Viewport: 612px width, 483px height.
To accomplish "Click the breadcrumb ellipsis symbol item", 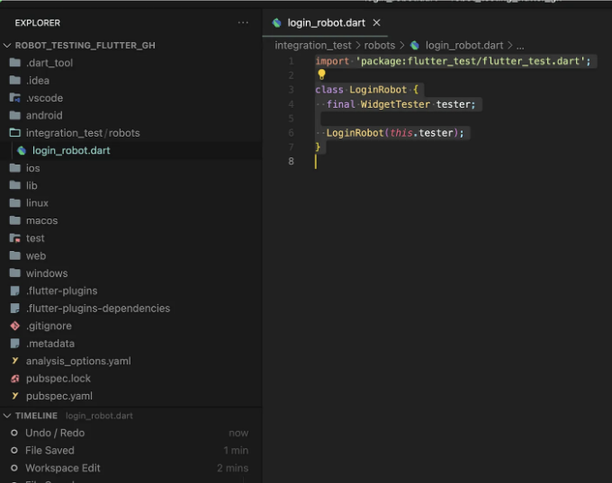I will pyautogui.click(x=520, y=46).
